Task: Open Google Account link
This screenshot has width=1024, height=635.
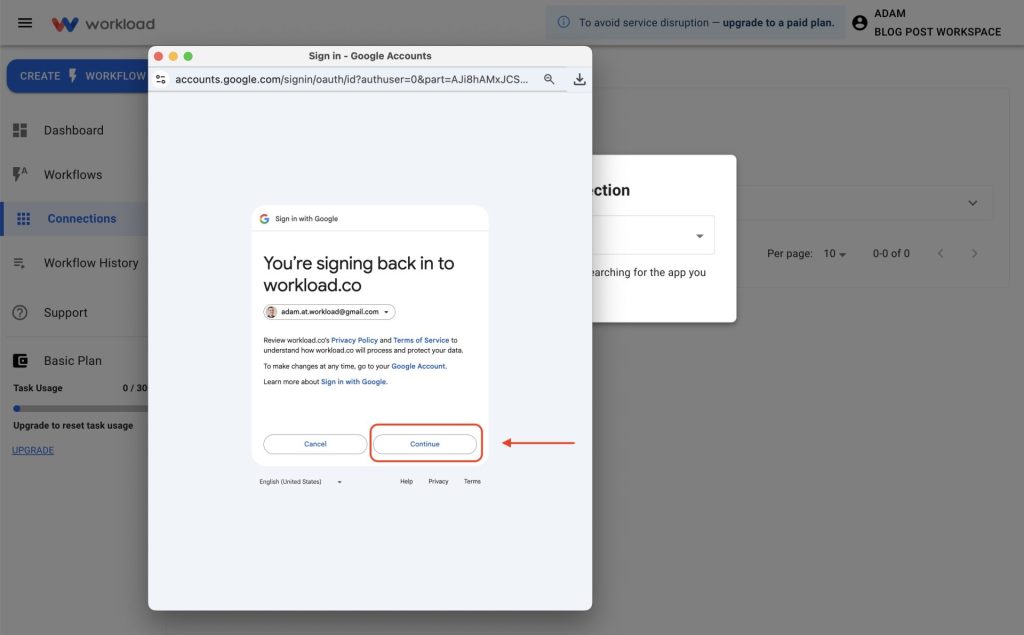Action: [x=418, y=366]
